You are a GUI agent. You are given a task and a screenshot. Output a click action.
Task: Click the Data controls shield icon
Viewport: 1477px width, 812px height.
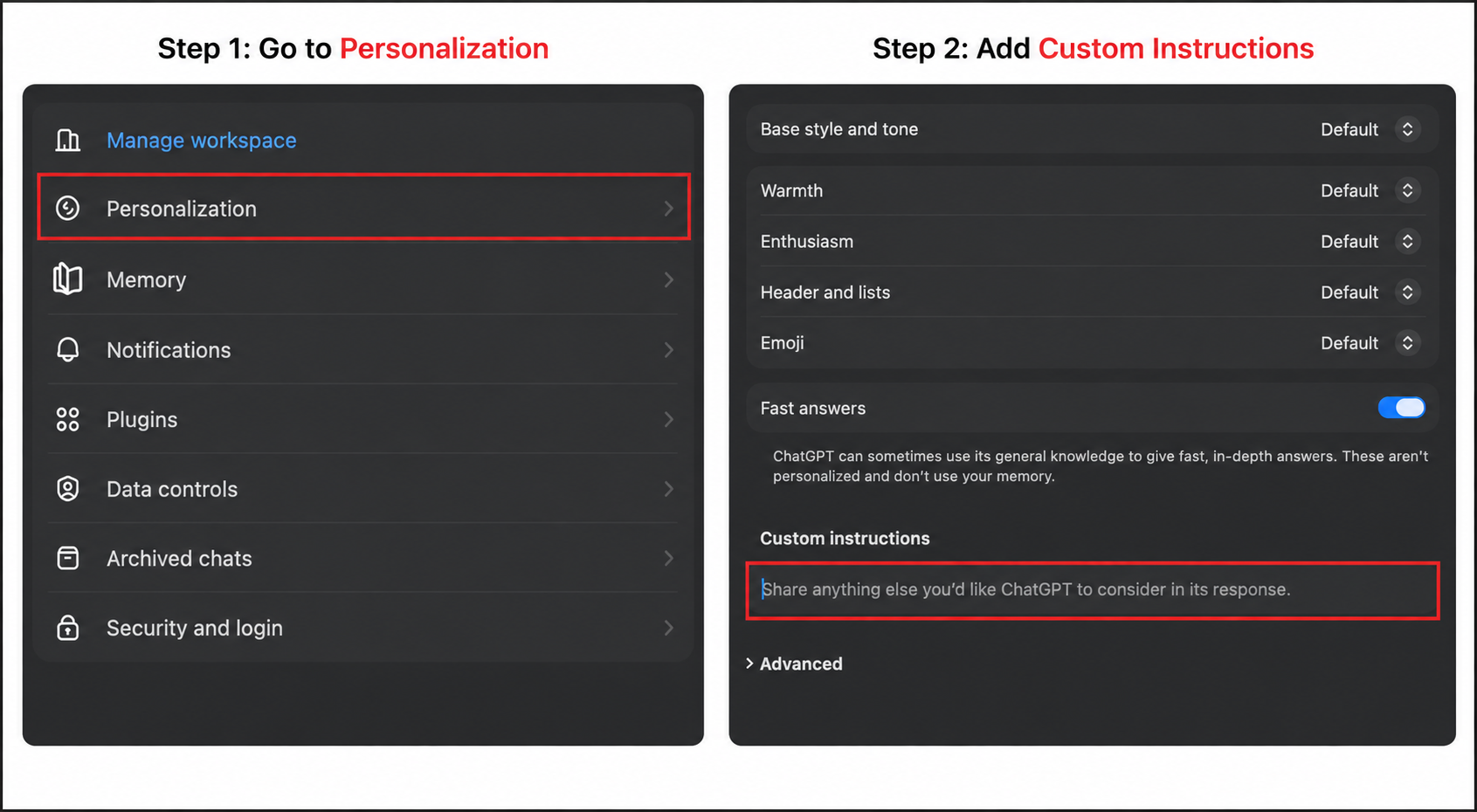[68, 489]
